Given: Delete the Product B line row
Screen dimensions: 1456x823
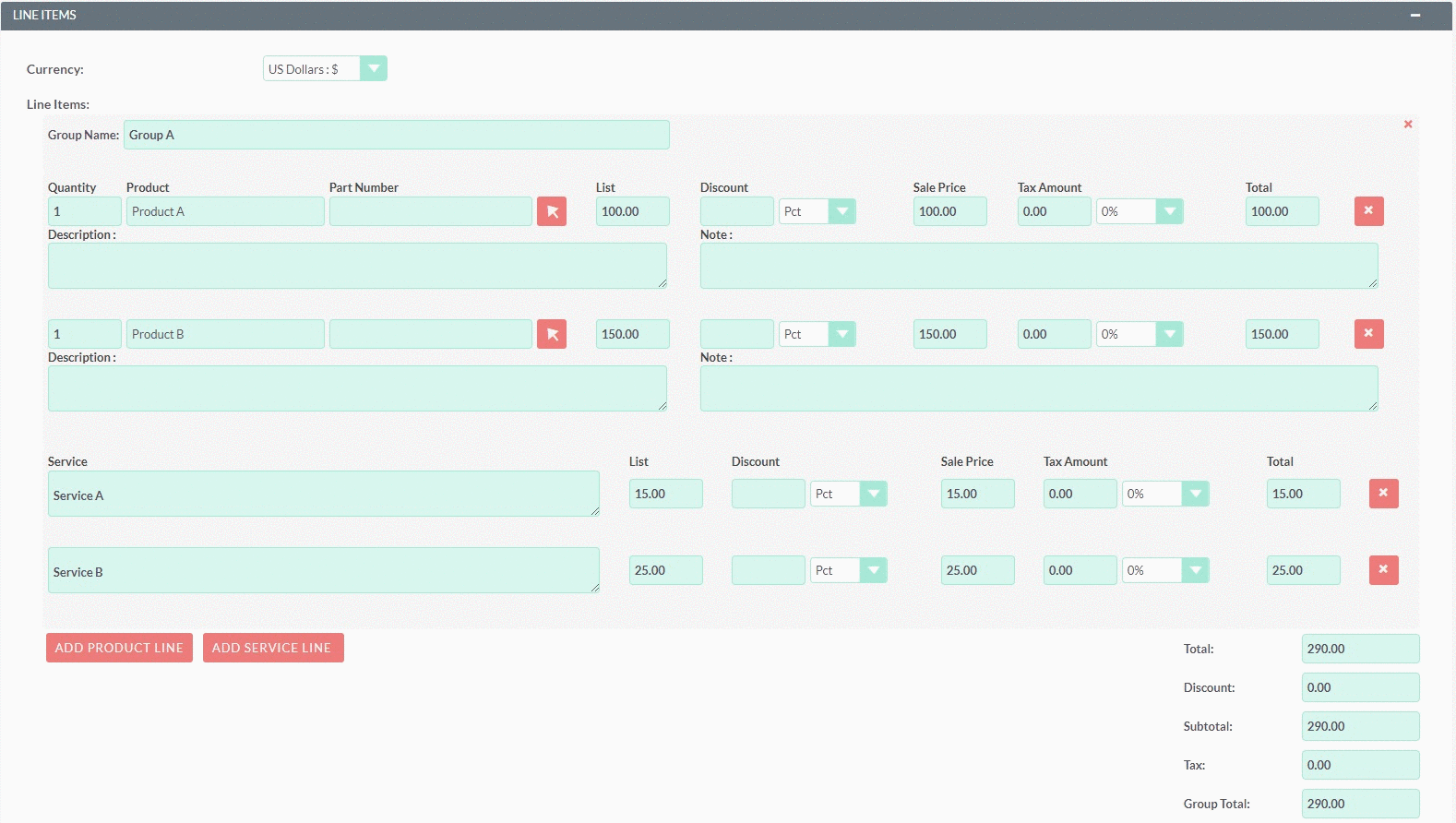Looking at the screenshot, I should [1368, 334].
